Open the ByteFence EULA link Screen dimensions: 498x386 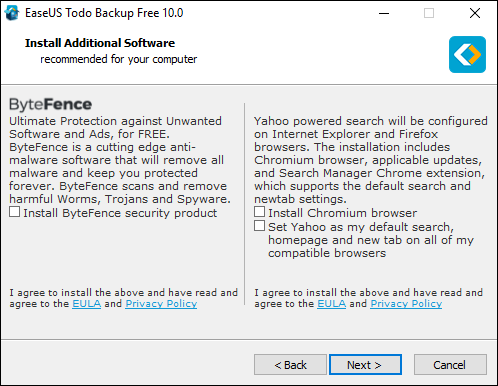[87, 304]
